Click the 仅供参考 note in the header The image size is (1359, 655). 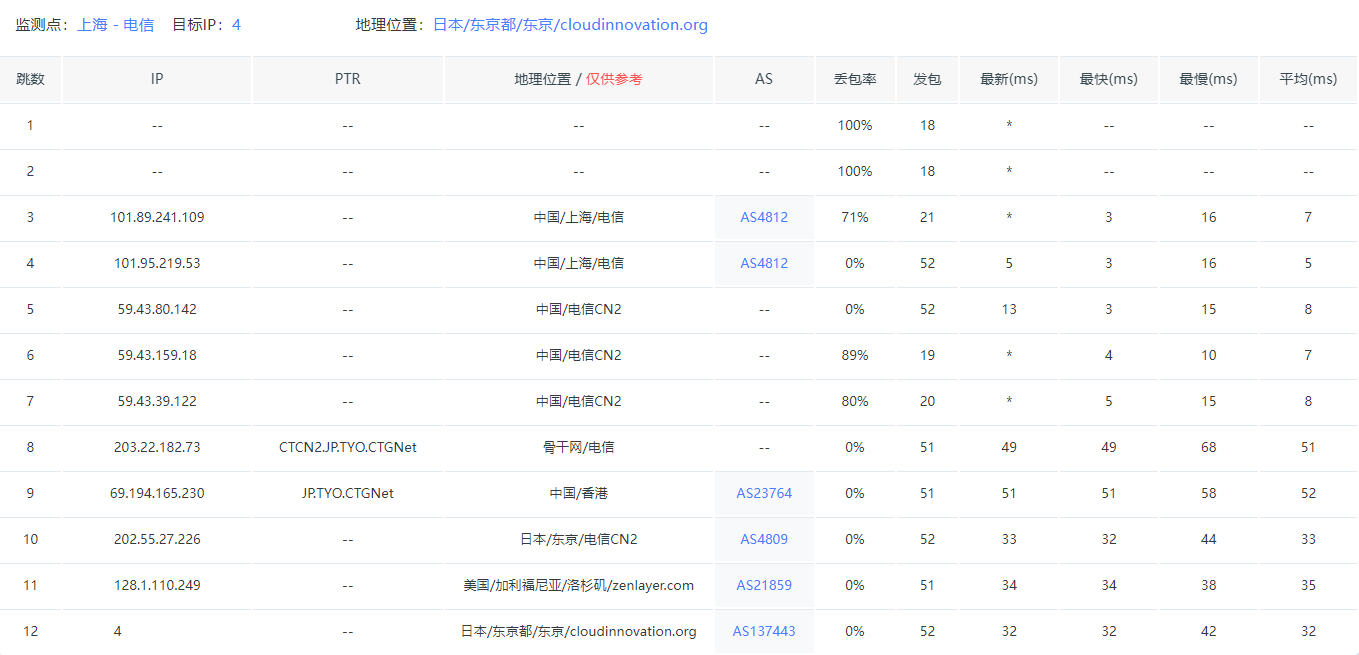[x=614, y=79]
